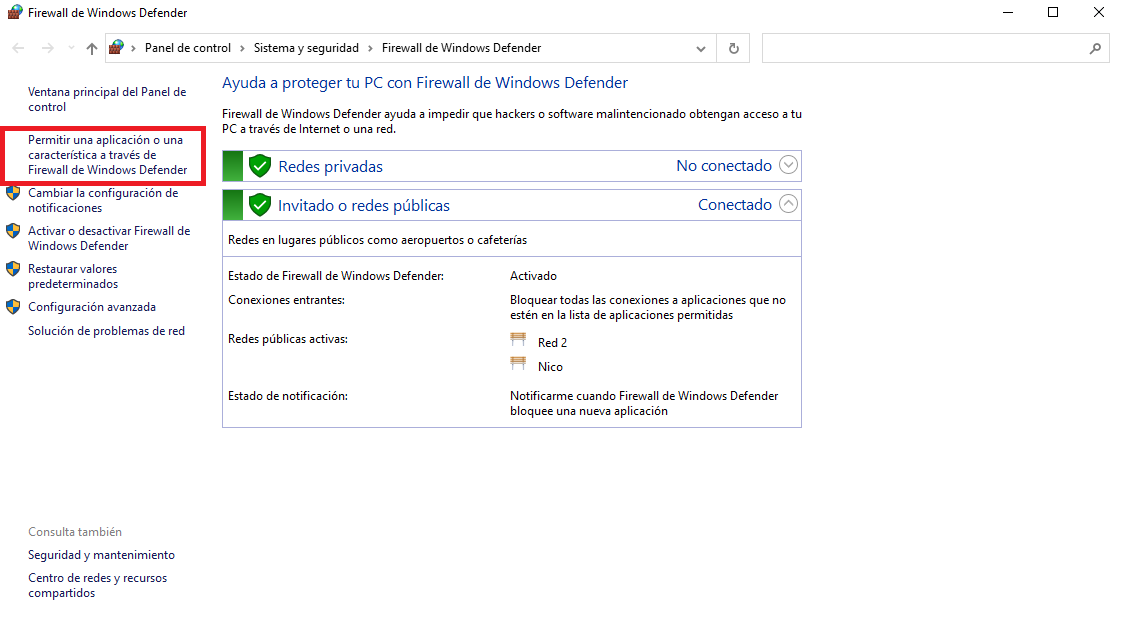
Task: Minimize the Firewall window
Action: point(1008,12)
